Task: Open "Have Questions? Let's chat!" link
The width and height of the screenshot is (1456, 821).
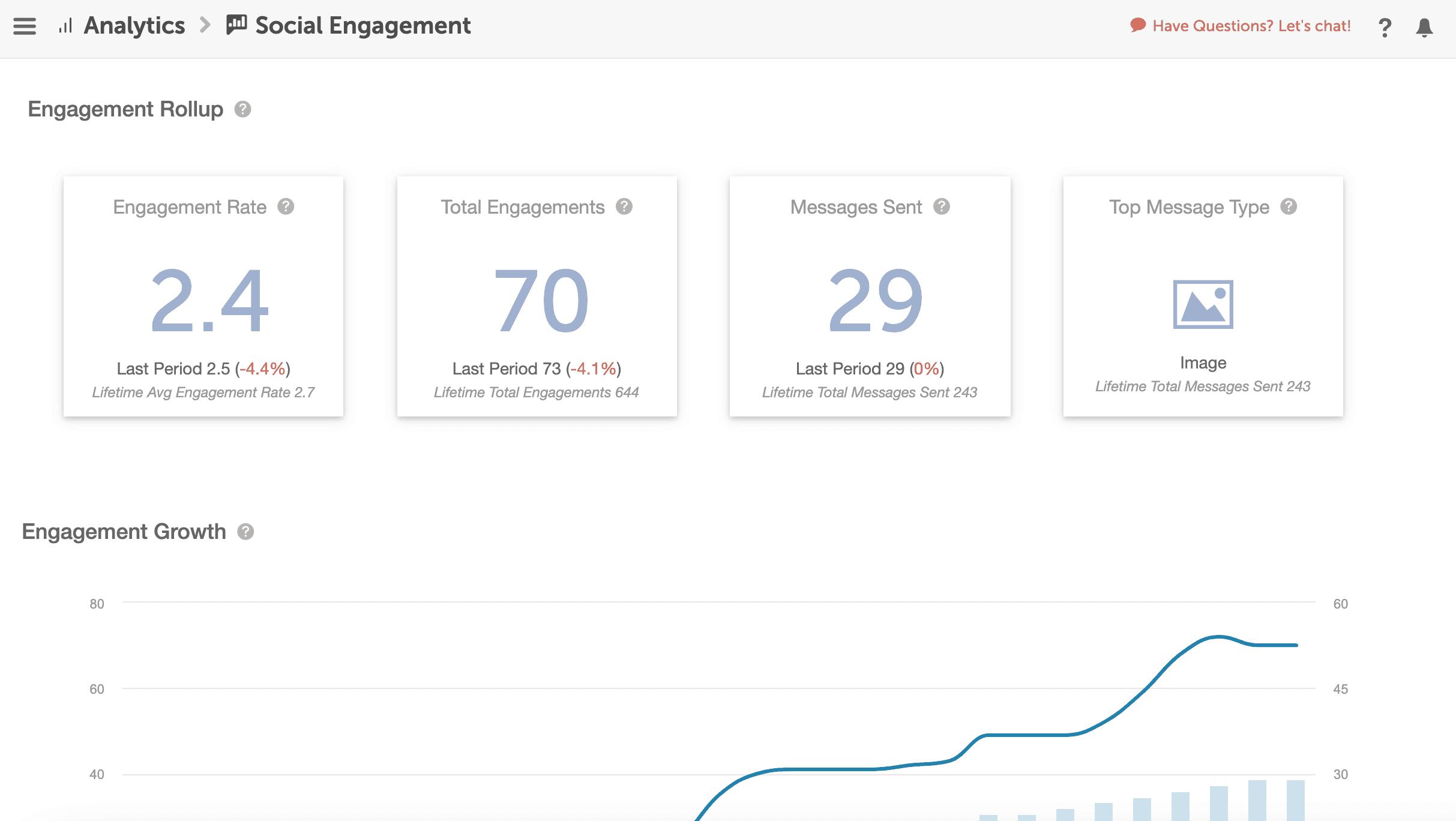Action: coord(1251,26)
